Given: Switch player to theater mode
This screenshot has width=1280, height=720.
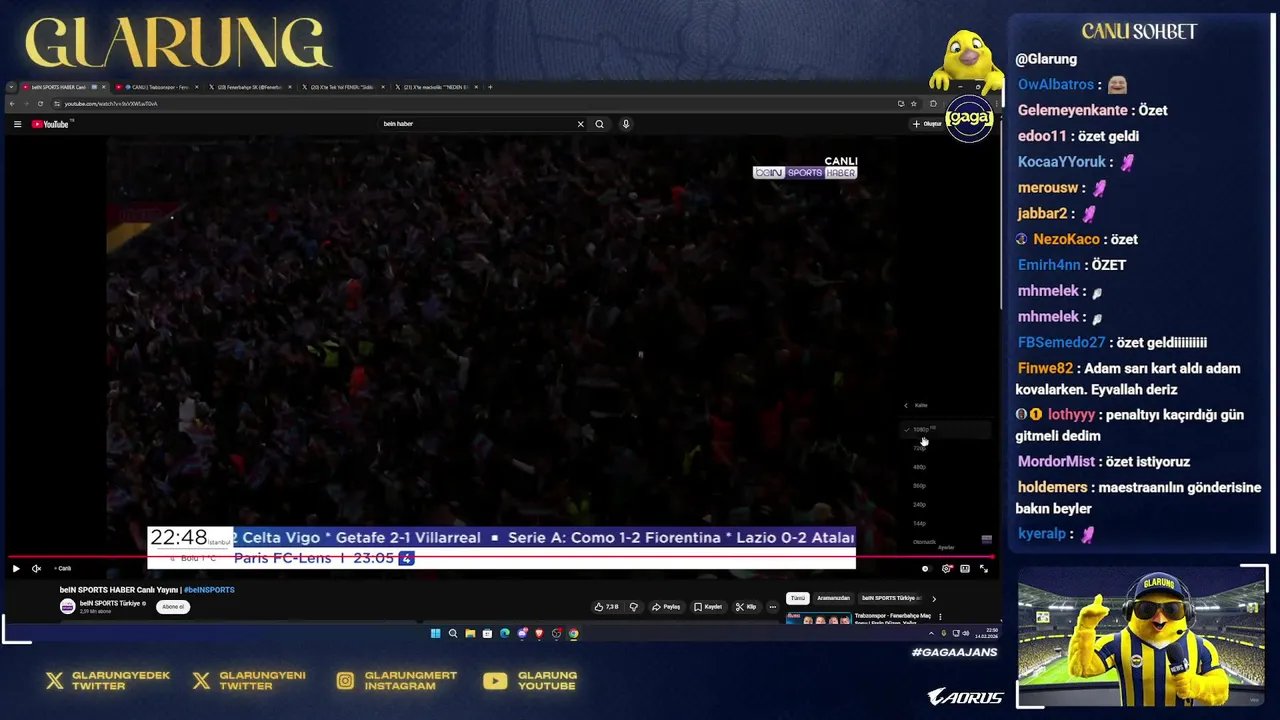Looking at the screenshot, I should point(965,568).
